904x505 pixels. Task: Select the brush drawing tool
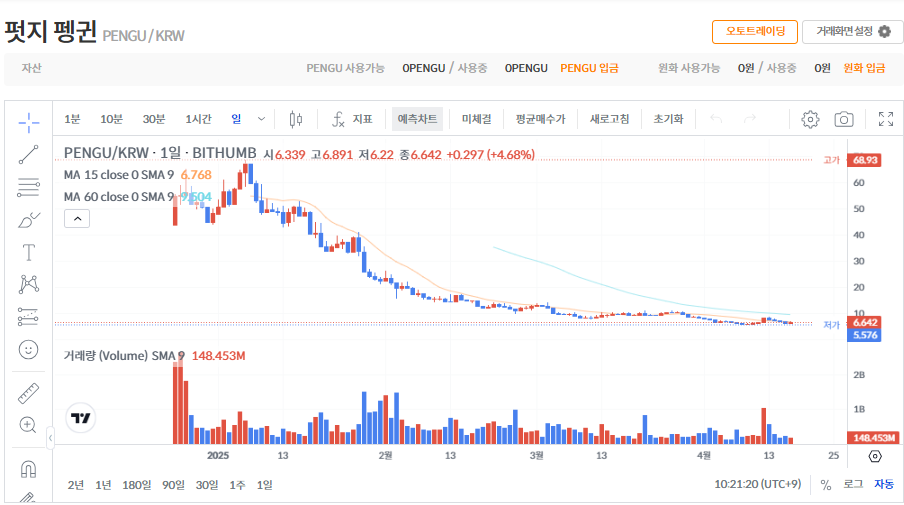28,220
